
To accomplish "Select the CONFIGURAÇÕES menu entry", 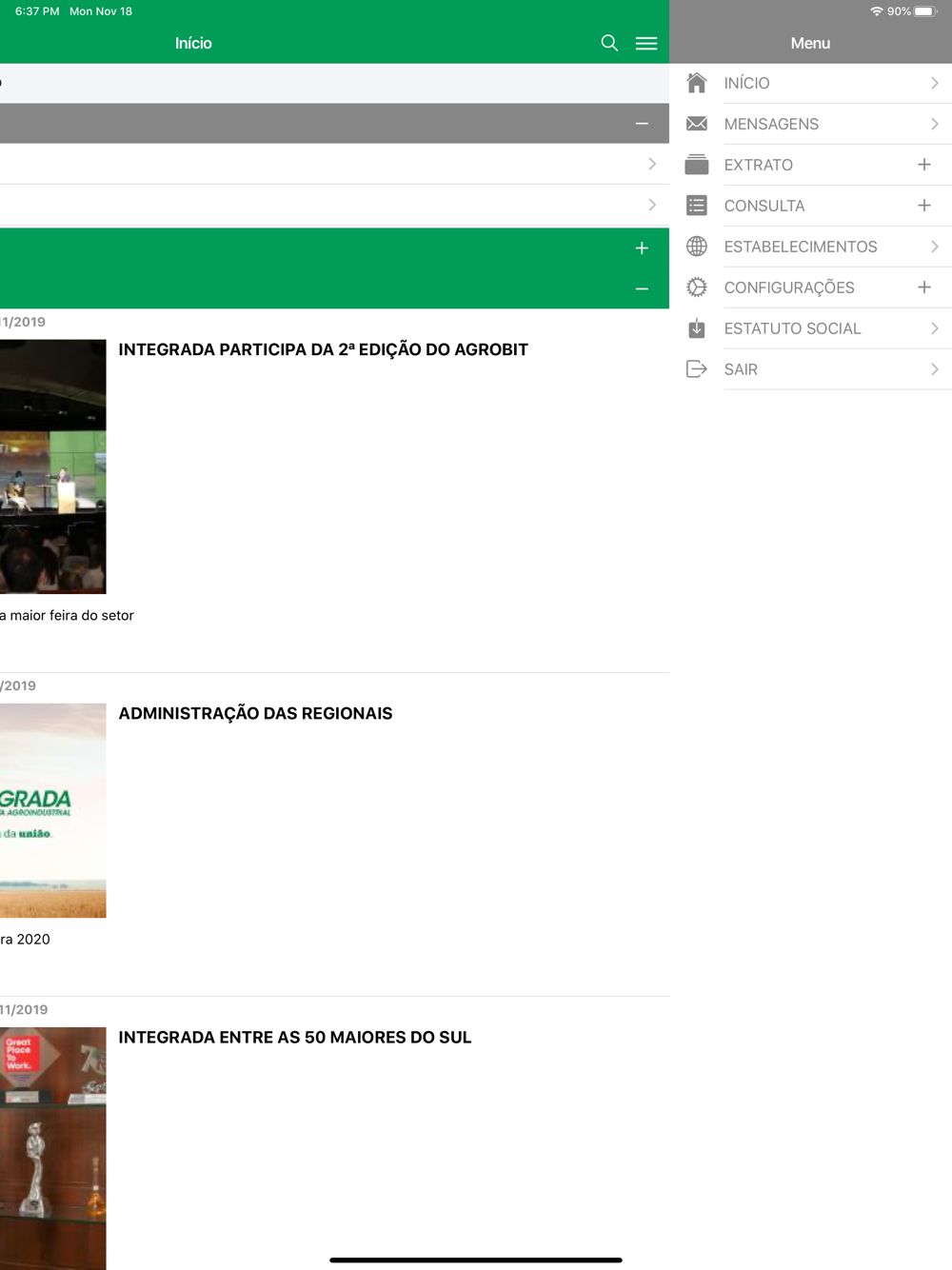I will point(810,288).
